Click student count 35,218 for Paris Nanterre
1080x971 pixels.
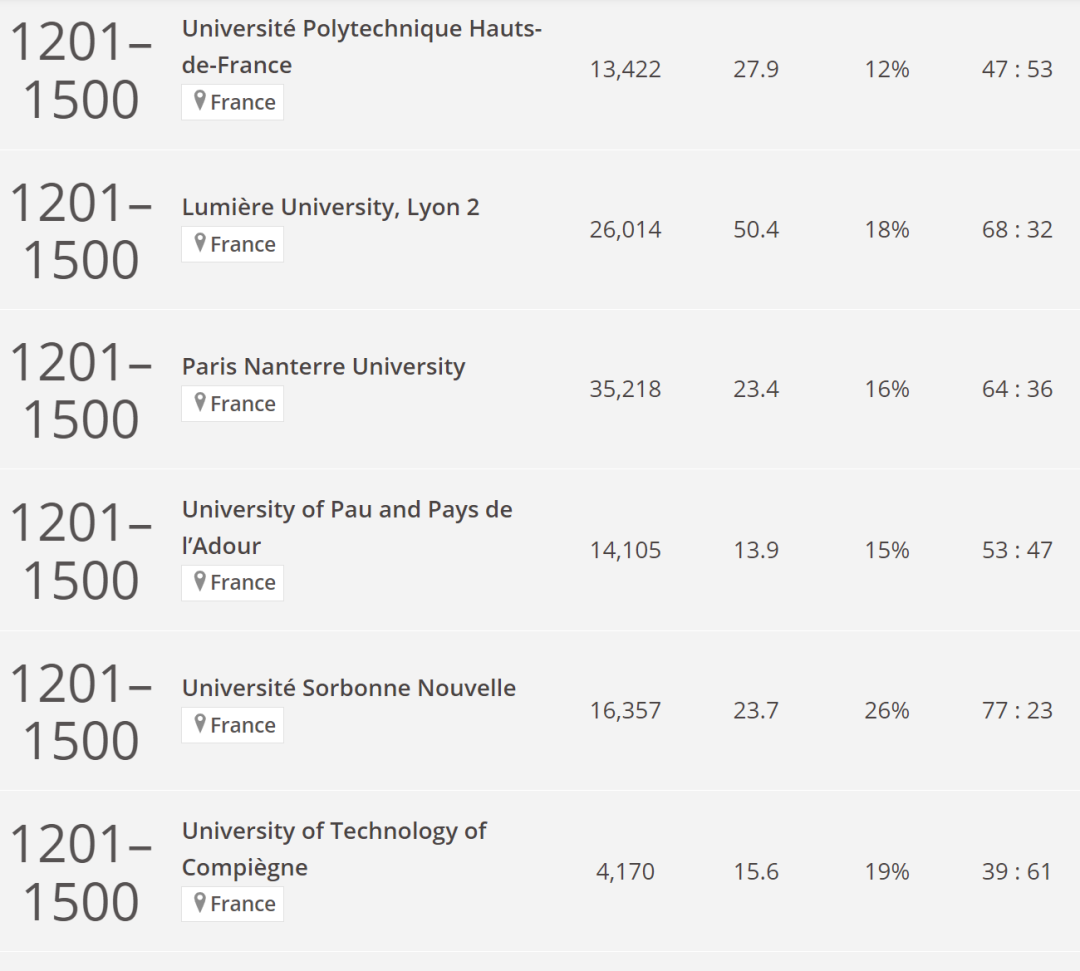625,389
